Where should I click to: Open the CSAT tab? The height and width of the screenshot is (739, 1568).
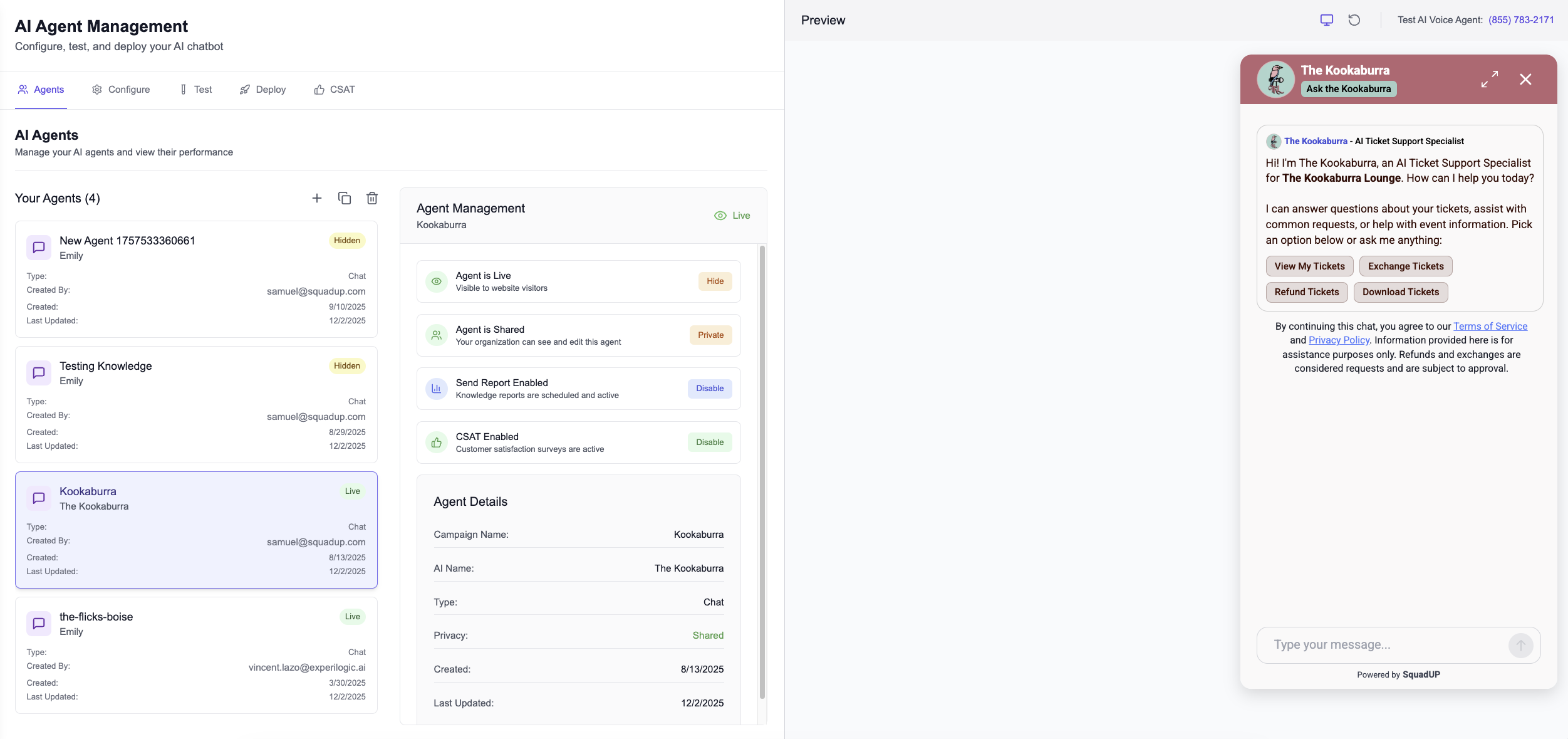pos(335,90)
